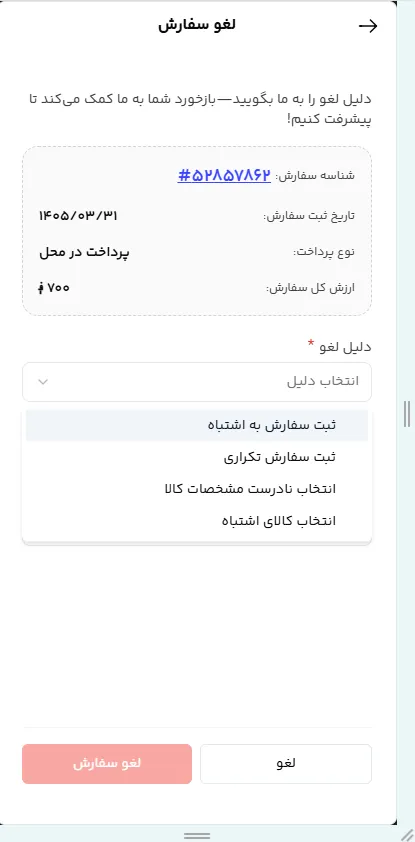Image resolution: width=415 pixels, height=842 pixels.
Task: Click the order date ۱۴۰۵/۰۳/۳۱
Action: coord(79,216)
